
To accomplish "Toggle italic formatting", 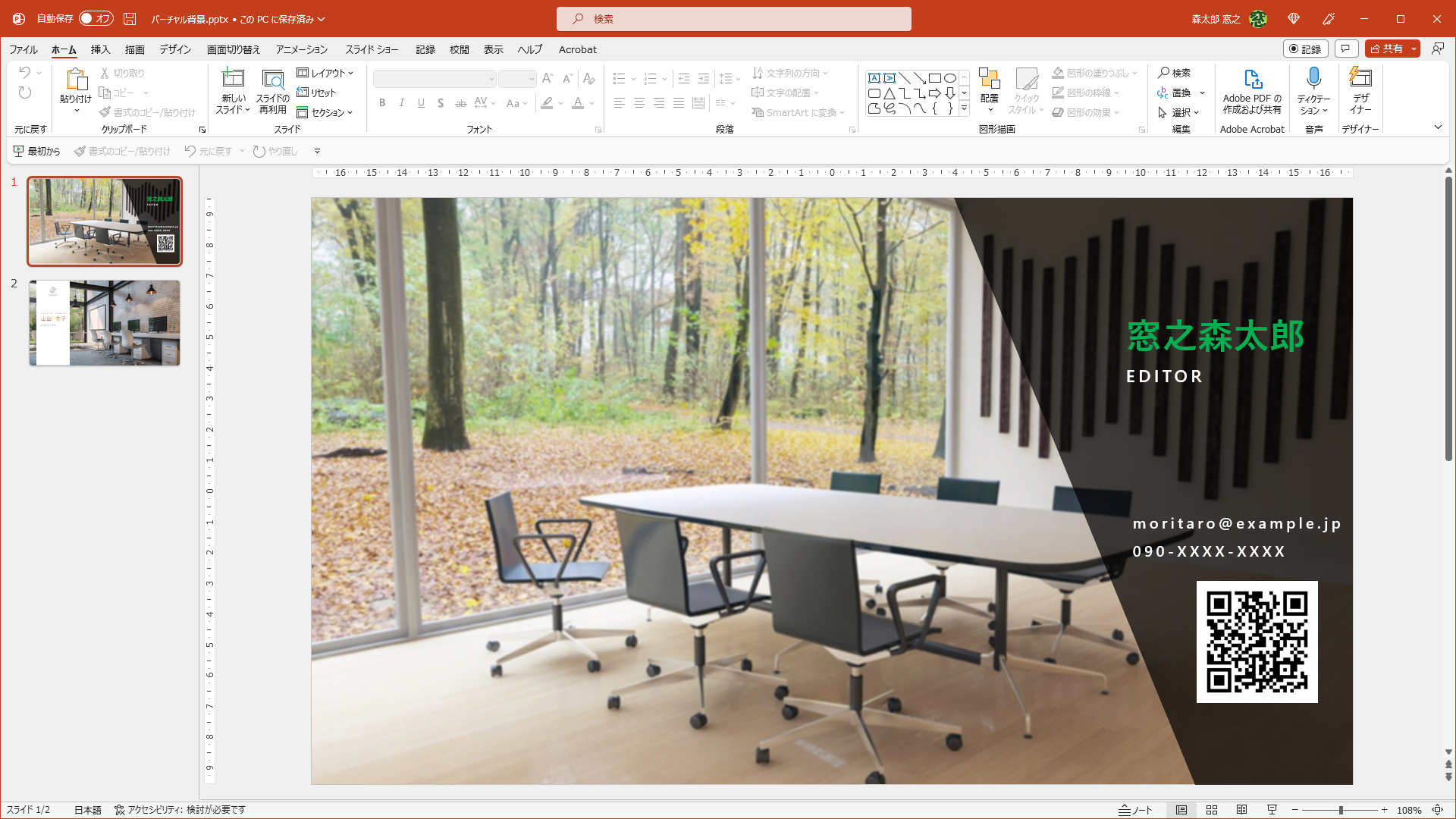I will tap(401, 103).
